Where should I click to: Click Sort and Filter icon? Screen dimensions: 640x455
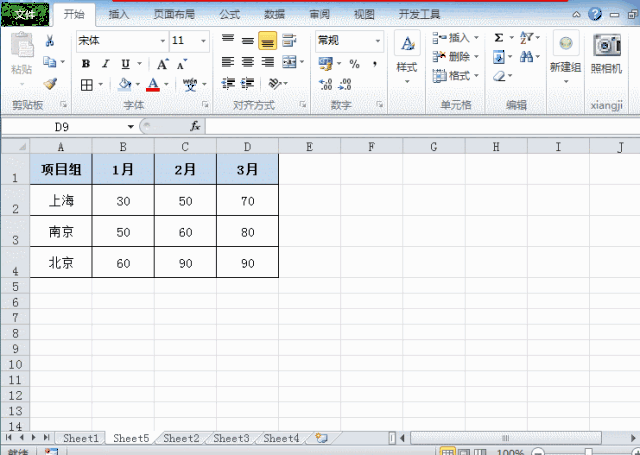[x=526, y=38]
